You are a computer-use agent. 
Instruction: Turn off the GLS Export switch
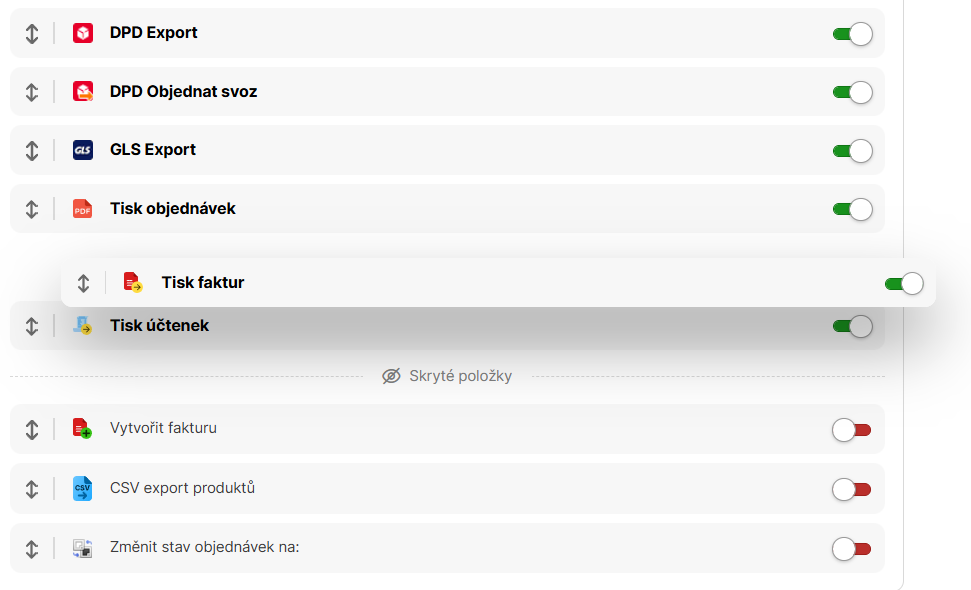pos(852,151)
